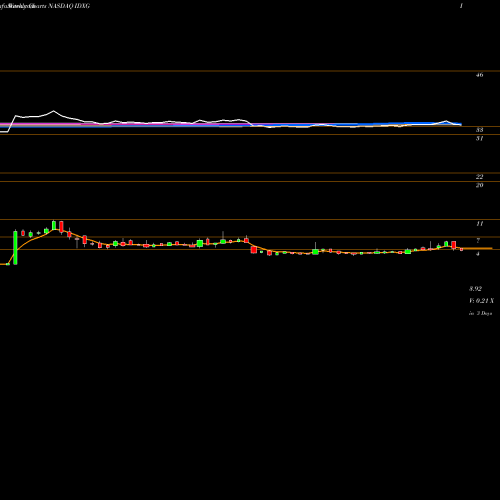Select the 4 price axis label
This screenshot has height=500, width=500.
tap(478, 254)
